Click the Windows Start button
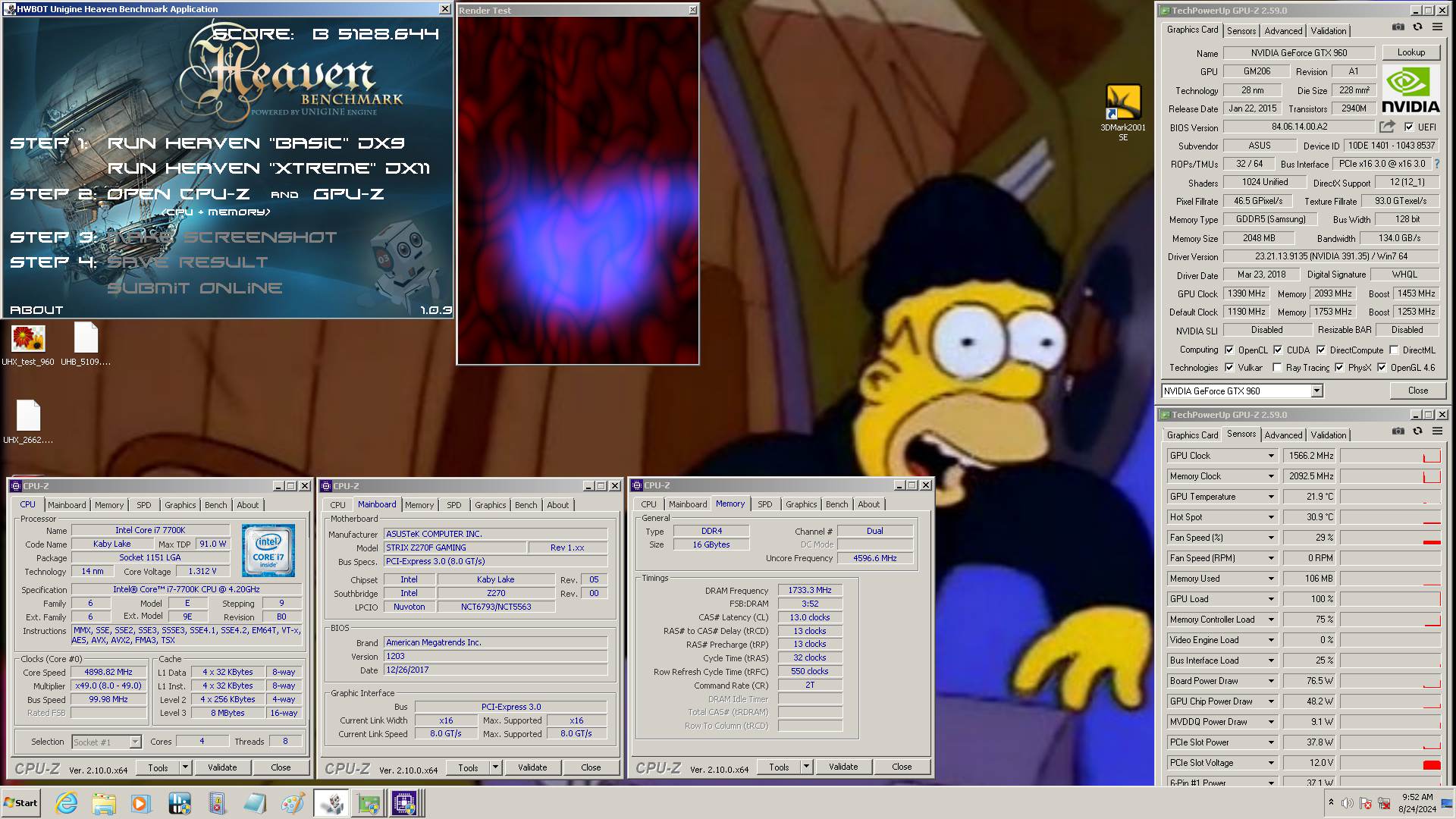Viewport: 1456px width, 819px height. tap(20, 803)
